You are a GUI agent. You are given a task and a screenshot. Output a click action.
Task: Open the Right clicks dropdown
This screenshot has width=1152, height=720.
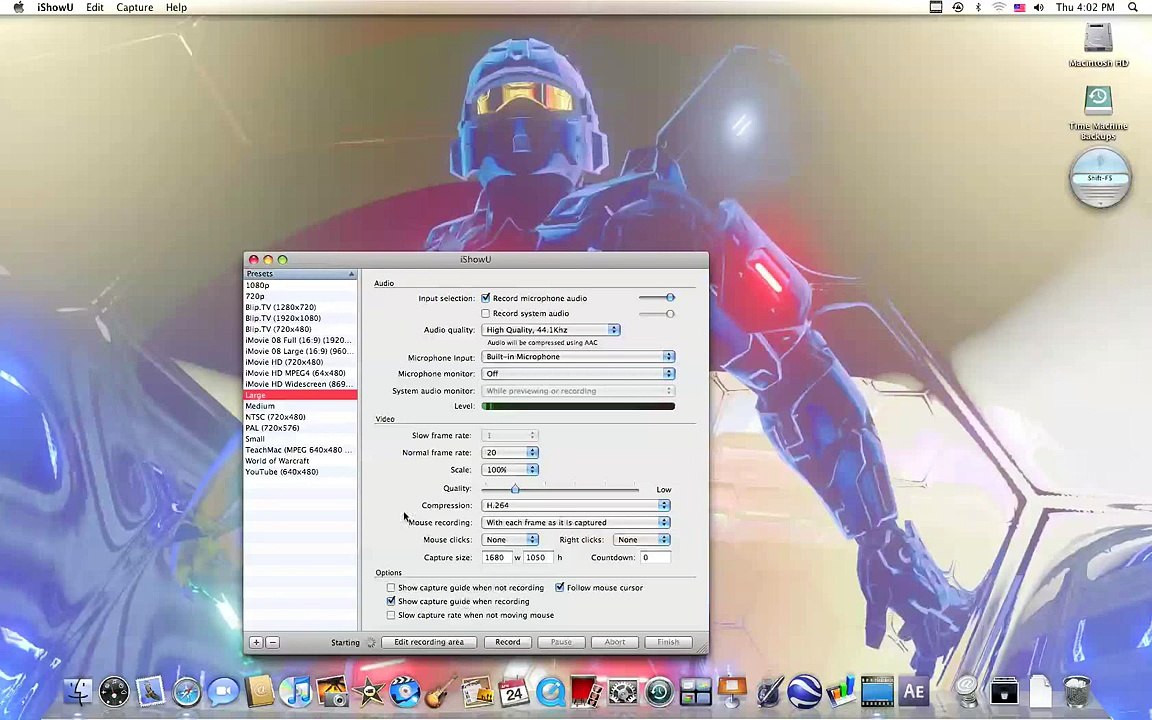641,539
